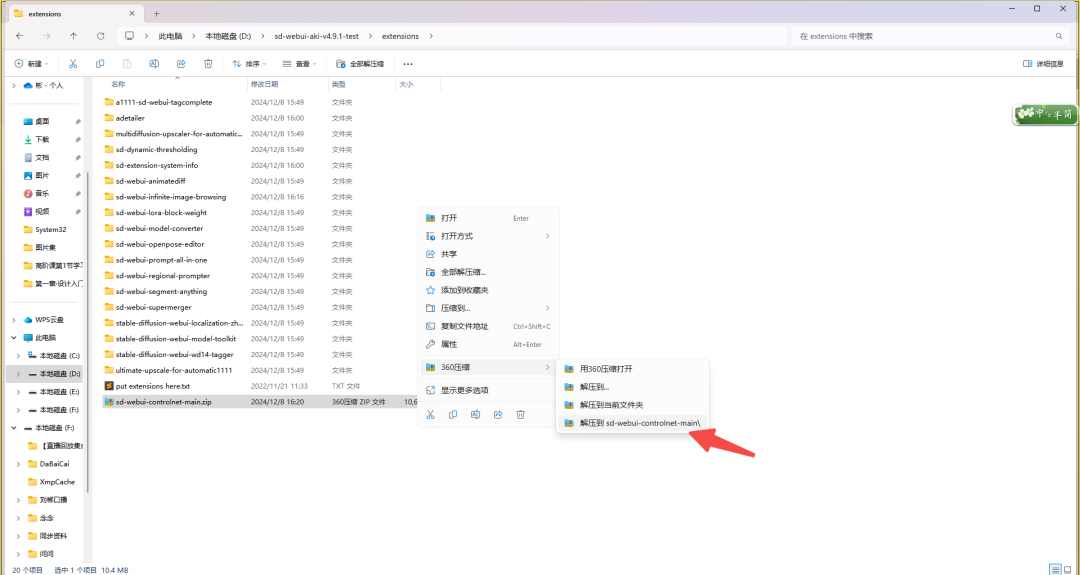Click the Copy icon in the toolbar

click(x=100, y=64)
